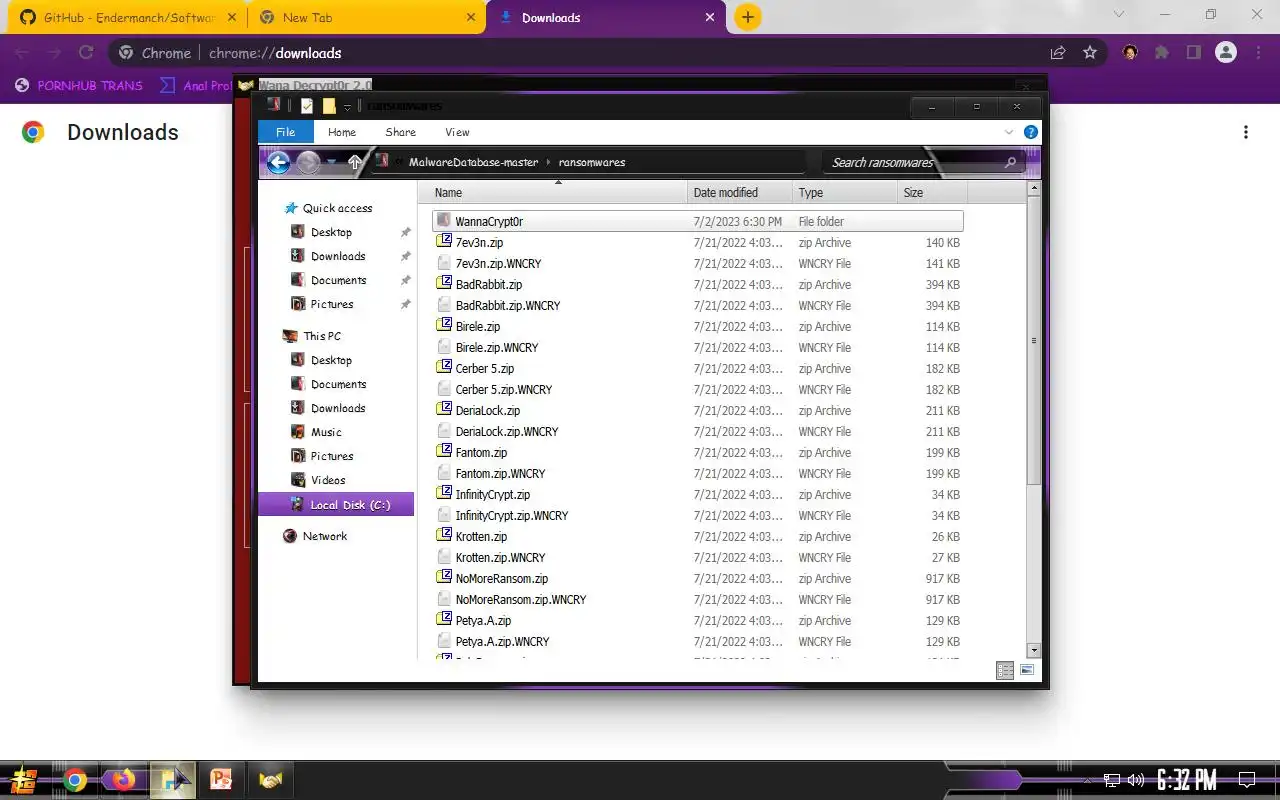Click the file list vertical scrollbar thumb
This screenshot has width=1280, height=800.
[x=1034, y=340]
